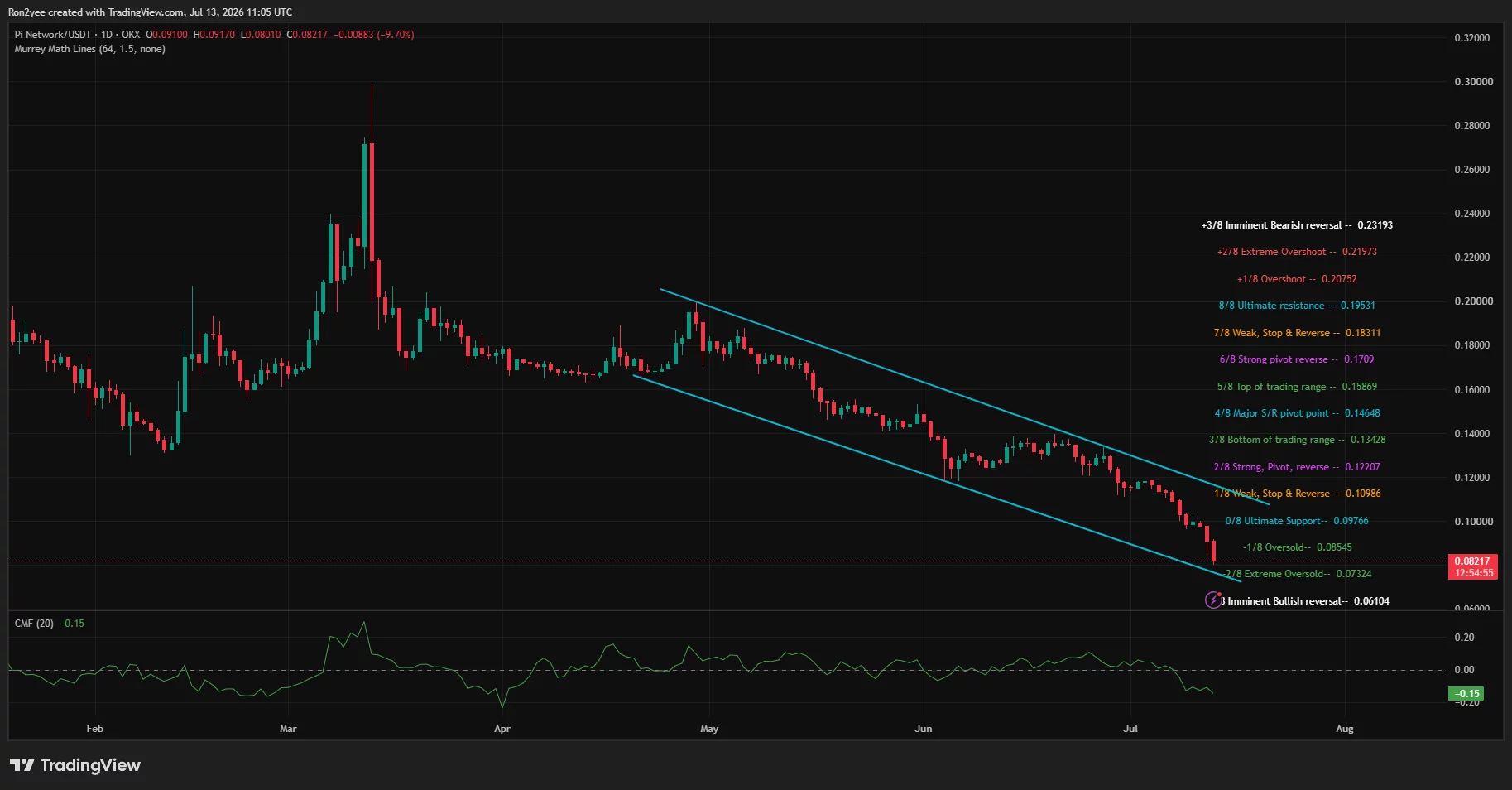
Task: Click the Ron2yee created with TradingView.com caption
Action: tap(150, 12)
